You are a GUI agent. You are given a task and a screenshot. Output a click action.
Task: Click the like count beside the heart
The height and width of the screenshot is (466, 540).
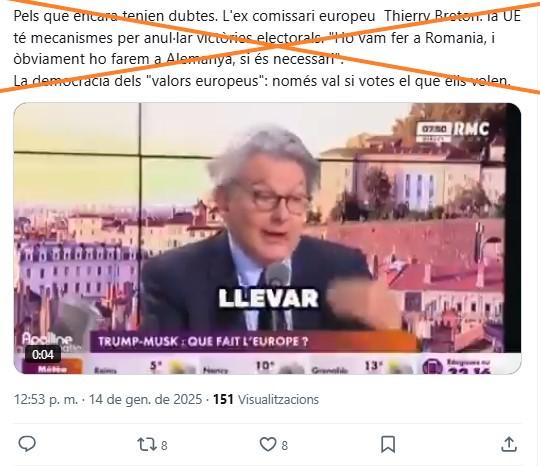pyautogui.click(x=284, y=445)
